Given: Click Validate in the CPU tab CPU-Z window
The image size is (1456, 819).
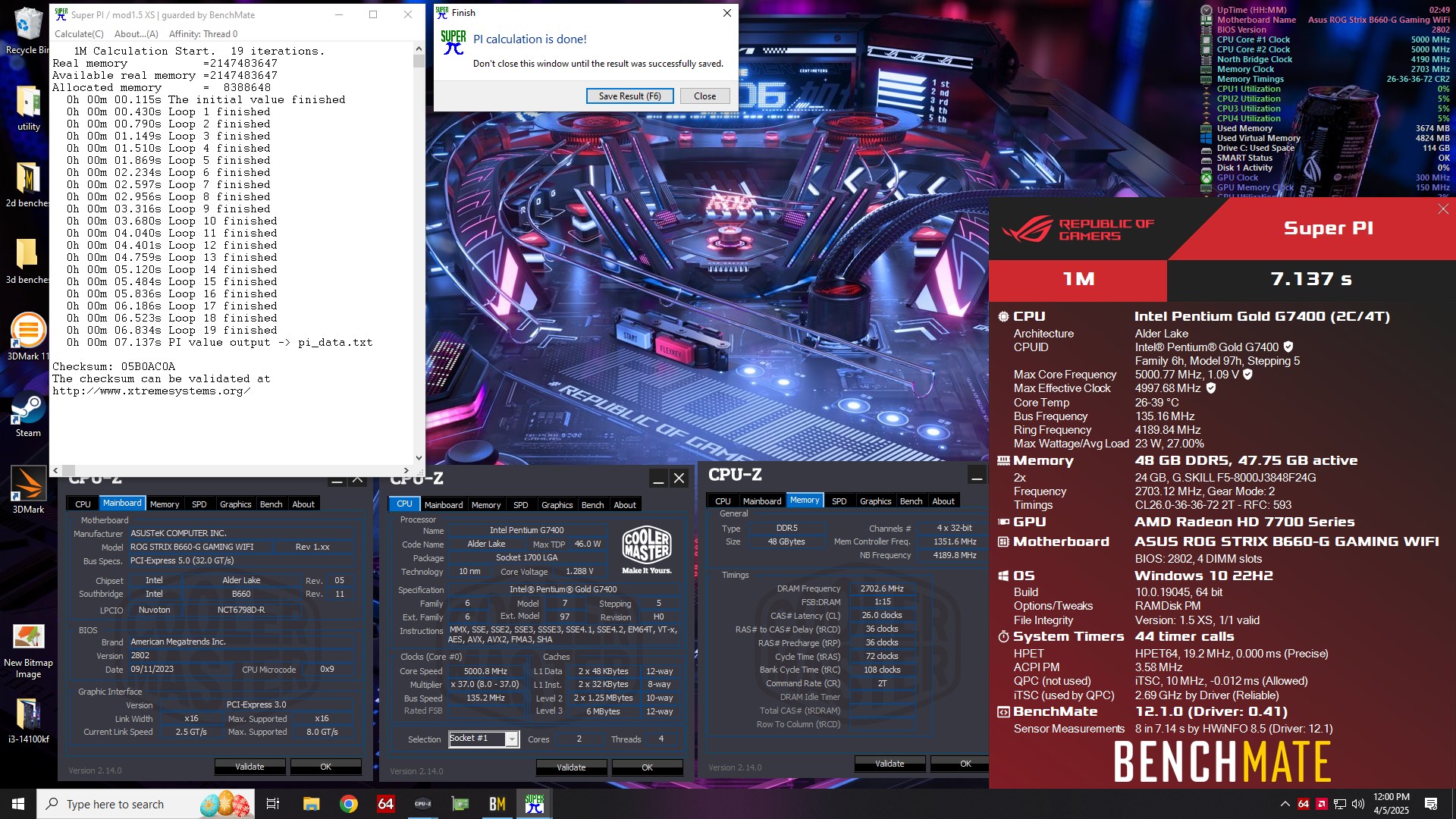Looking at the screenshot, I should (x=571, y=767).
